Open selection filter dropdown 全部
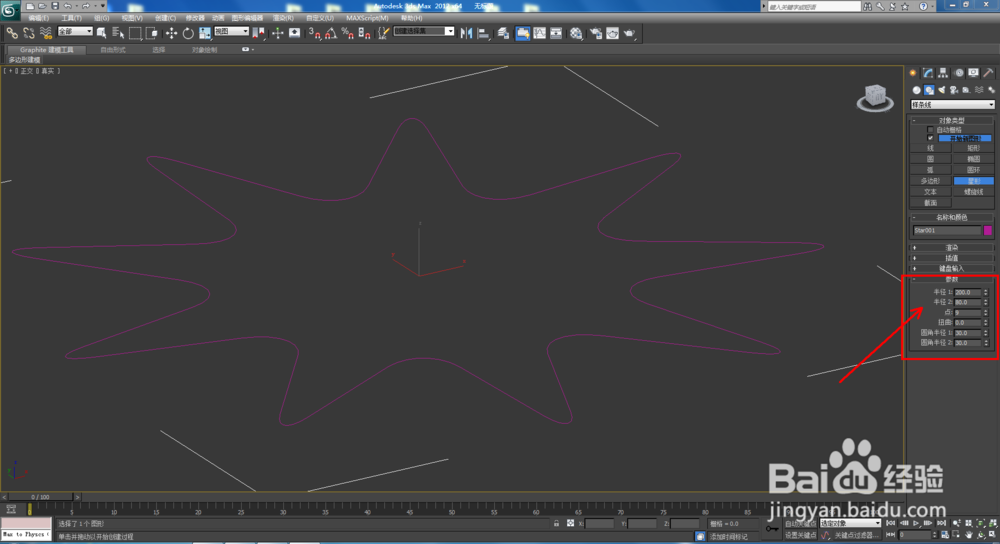This screenshot has height=544, width=1000. [75, 31]
